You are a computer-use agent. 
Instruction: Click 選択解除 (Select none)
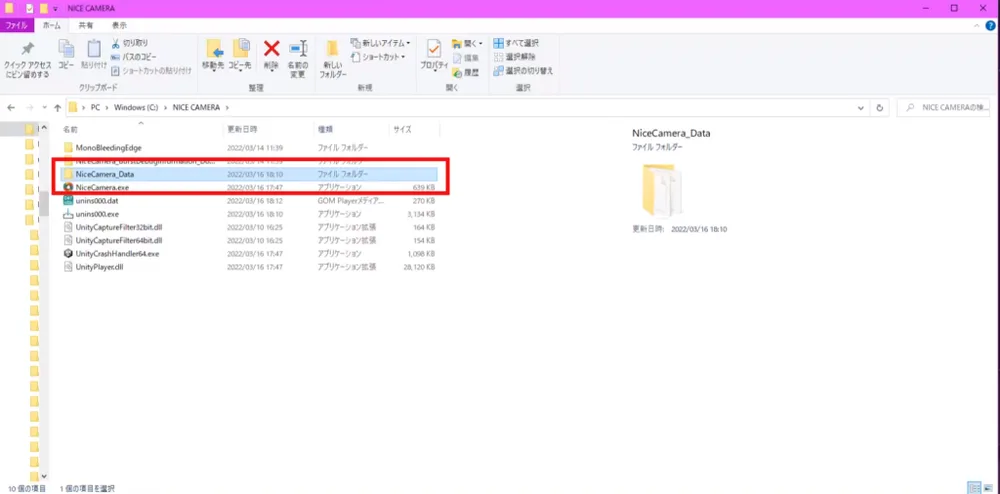(x=515, y=57)
